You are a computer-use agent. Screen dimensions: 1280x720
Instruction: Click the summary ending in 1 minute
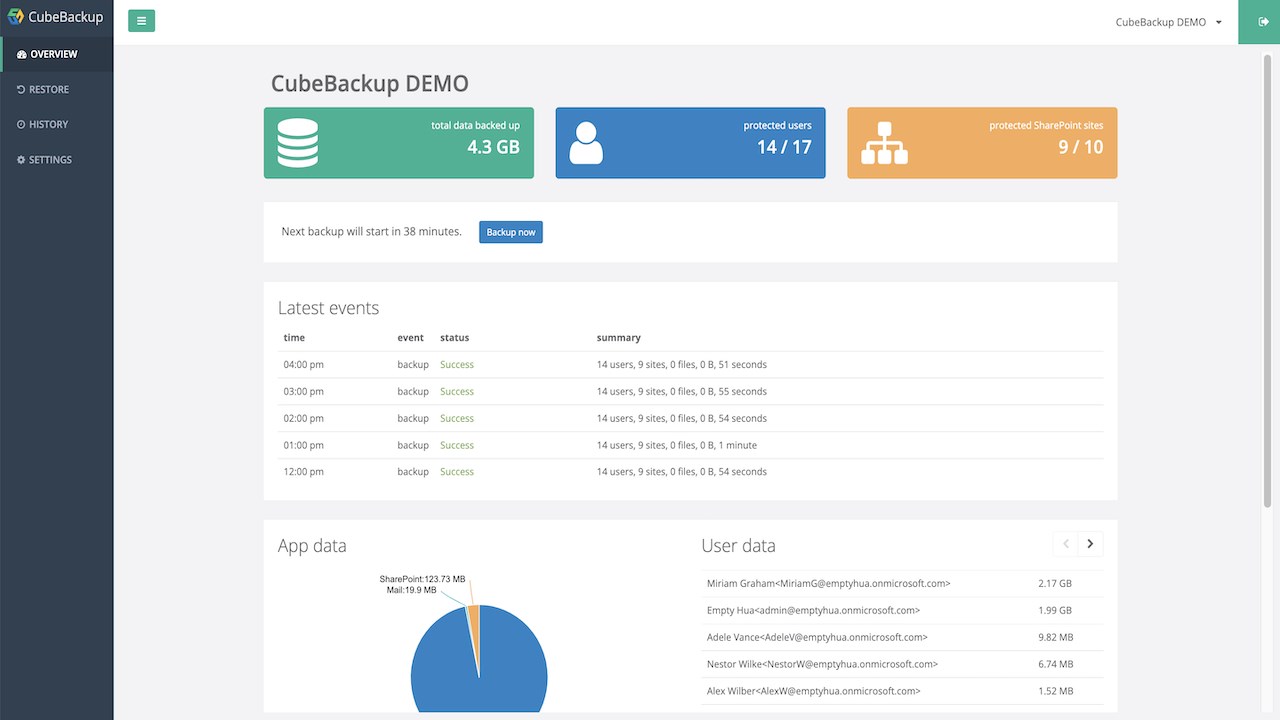click(677, 445)
